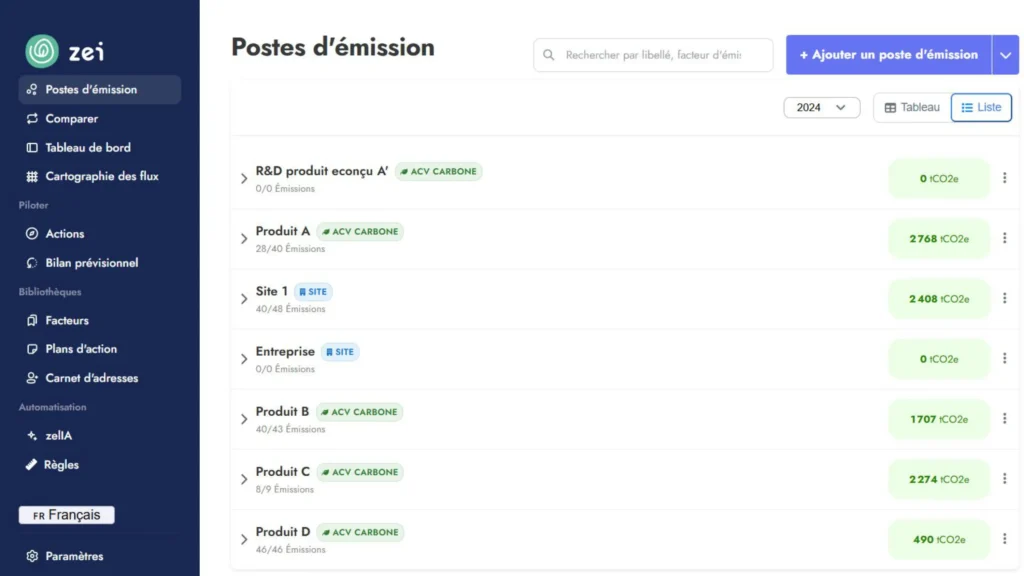
Task: Expand the Site 1 row
Action: click(x=244, y=299)
